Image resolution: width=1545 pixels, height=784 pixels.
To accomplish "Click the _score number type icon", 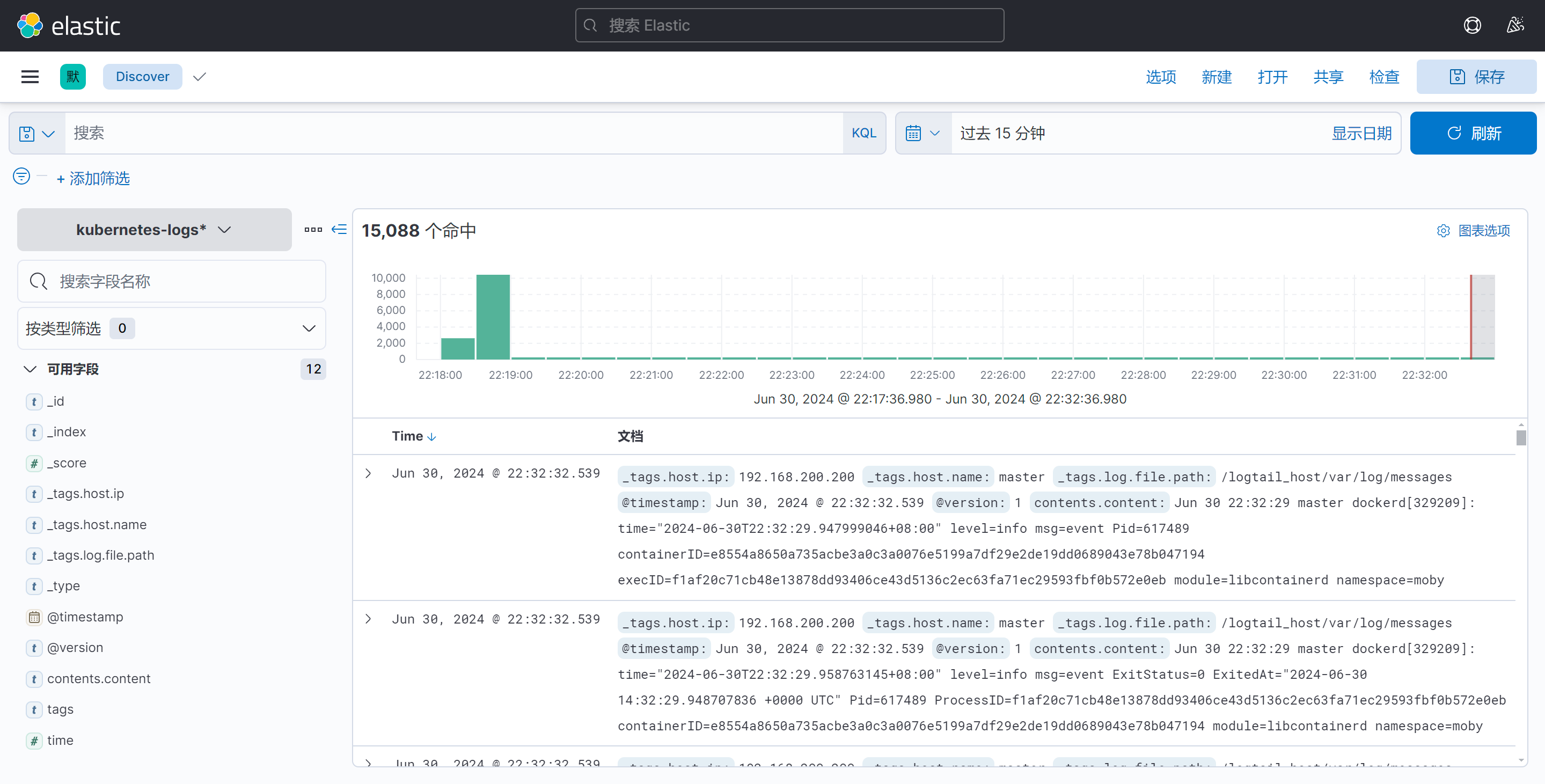I will point(34,464).
